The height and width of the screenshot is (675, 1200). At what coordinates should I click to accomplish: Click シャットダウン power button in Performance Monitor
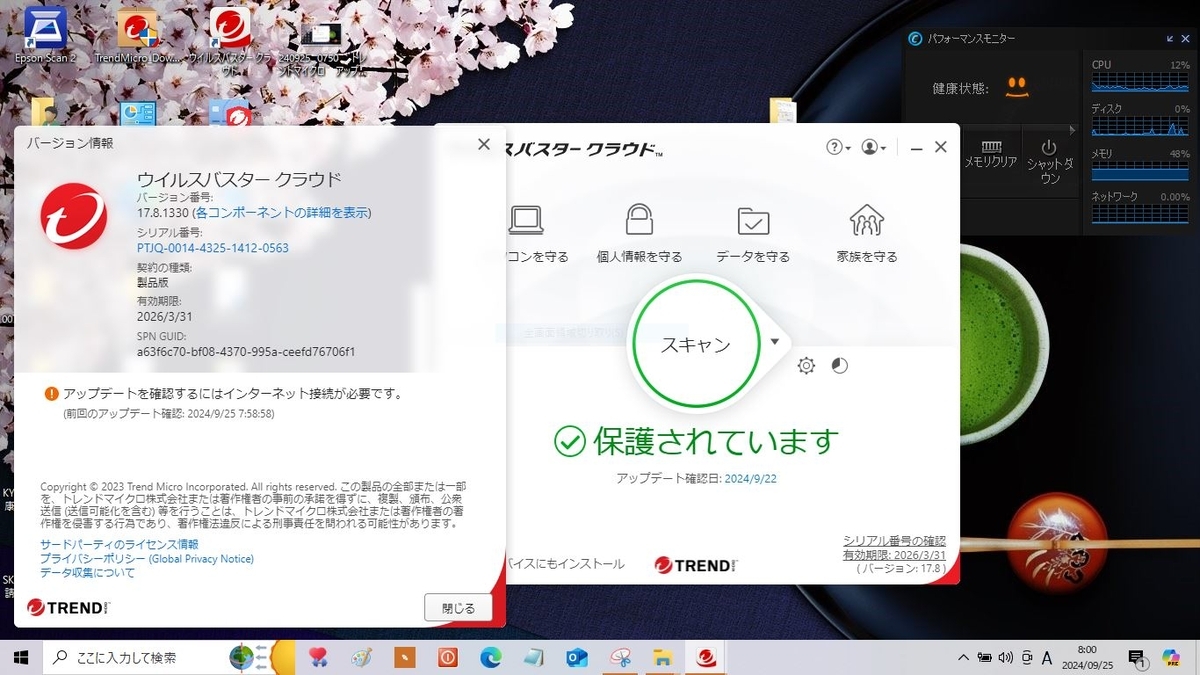click(x=1049, y=161)
